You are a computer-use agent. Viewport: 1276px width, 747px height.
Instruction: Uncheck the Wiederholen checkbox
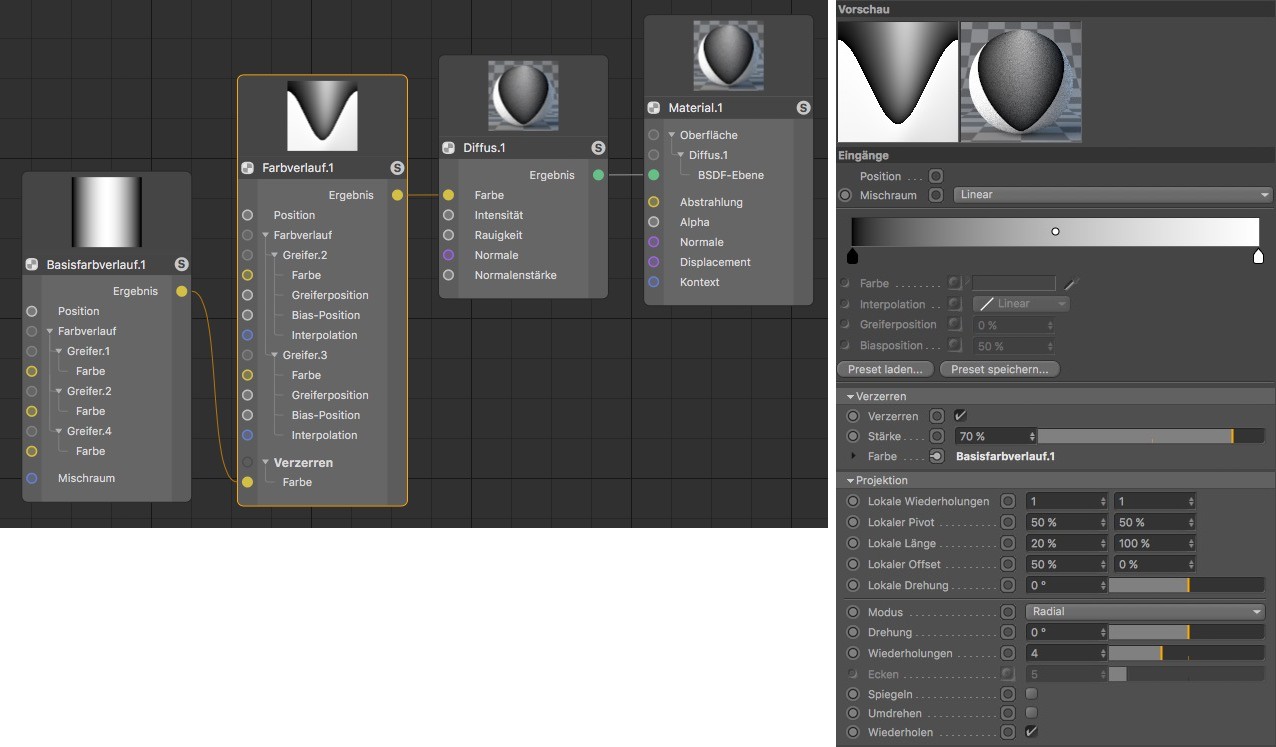1031,732
